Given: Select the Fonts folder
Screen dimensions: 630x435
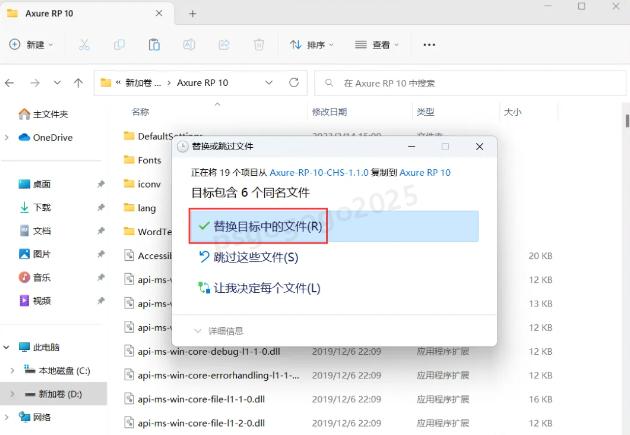Looking at the screenshot, I should tap(143, 160).
